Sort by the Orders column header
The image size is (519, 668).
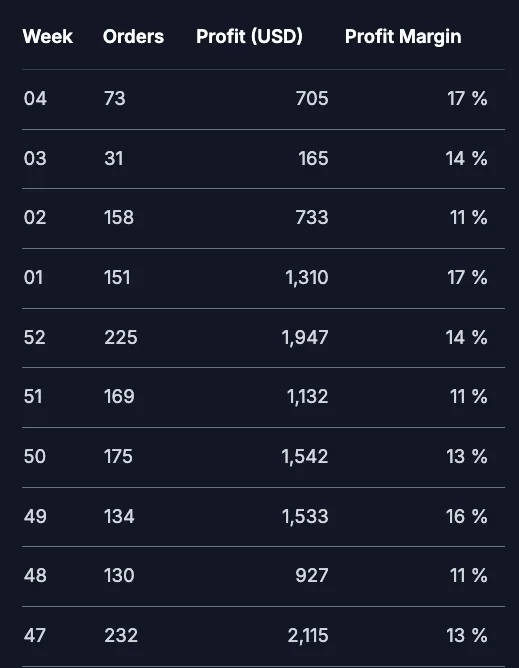pos(133,37)
